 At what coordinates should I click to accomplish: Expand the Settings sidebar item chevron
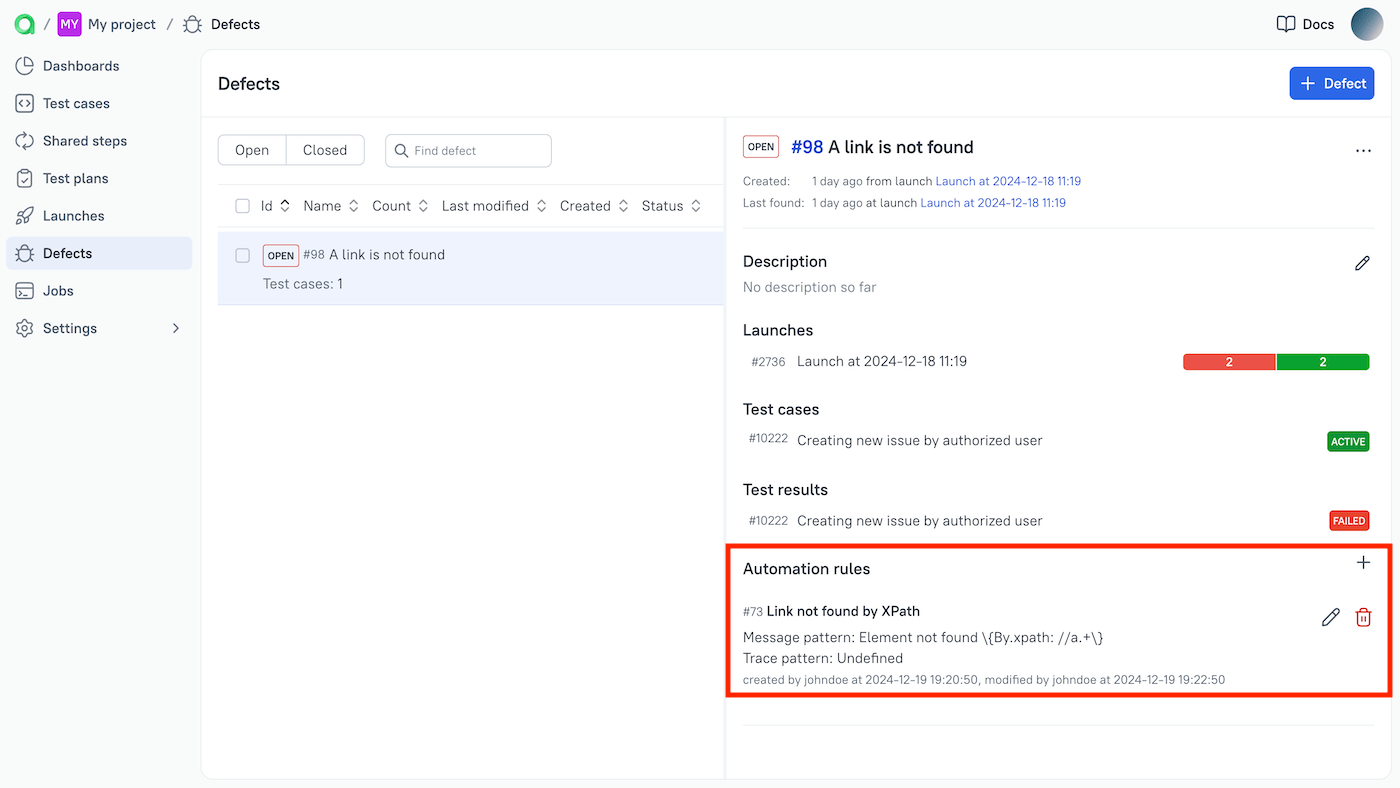coord(175,328)
